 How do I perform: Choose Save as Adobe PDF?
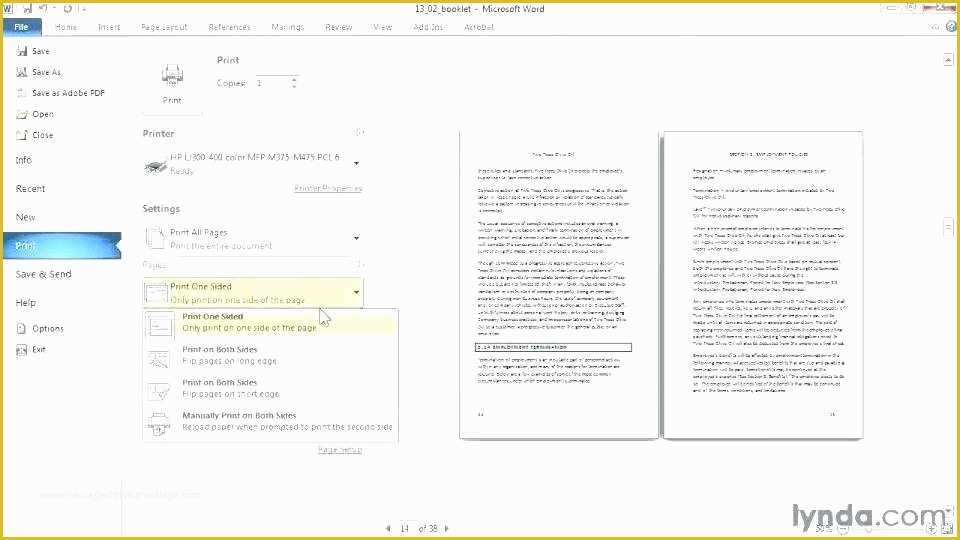click(61, 93)
